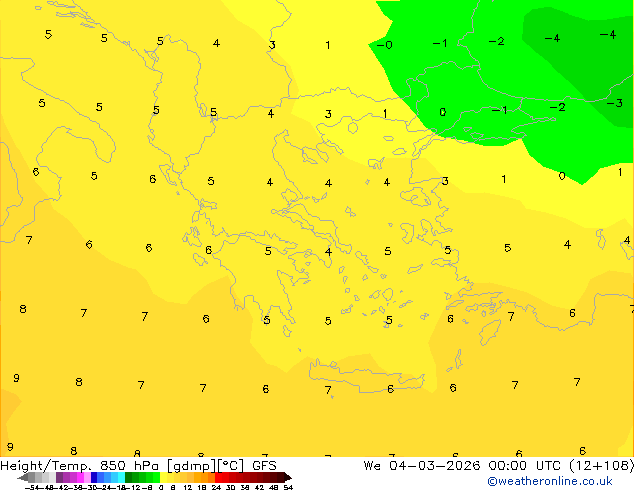The width and height of the screenshot is (634, 490).
Task: Click the legend label 54
Action: click(288, 487)
